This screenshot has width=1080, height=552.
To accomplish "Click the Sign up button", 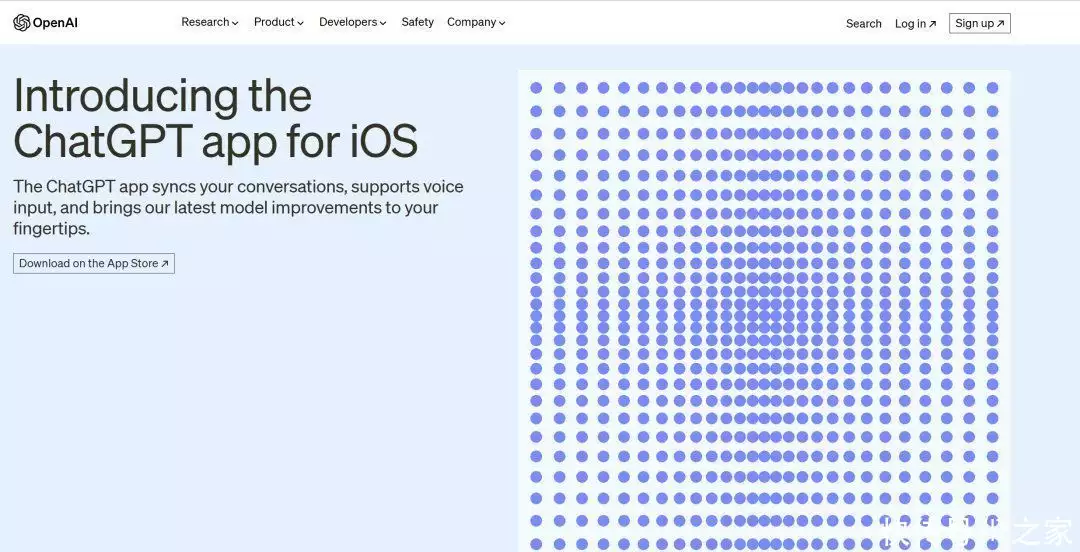I will pyautogui.click(x=979, y=23).
